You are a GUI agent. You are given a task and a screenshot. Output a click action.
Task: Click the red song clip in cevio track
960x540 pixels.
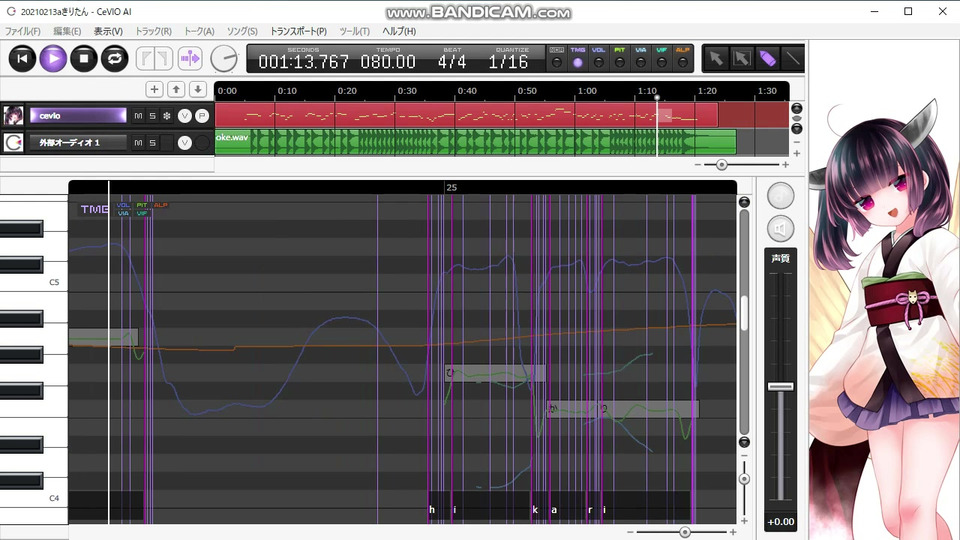466,115
